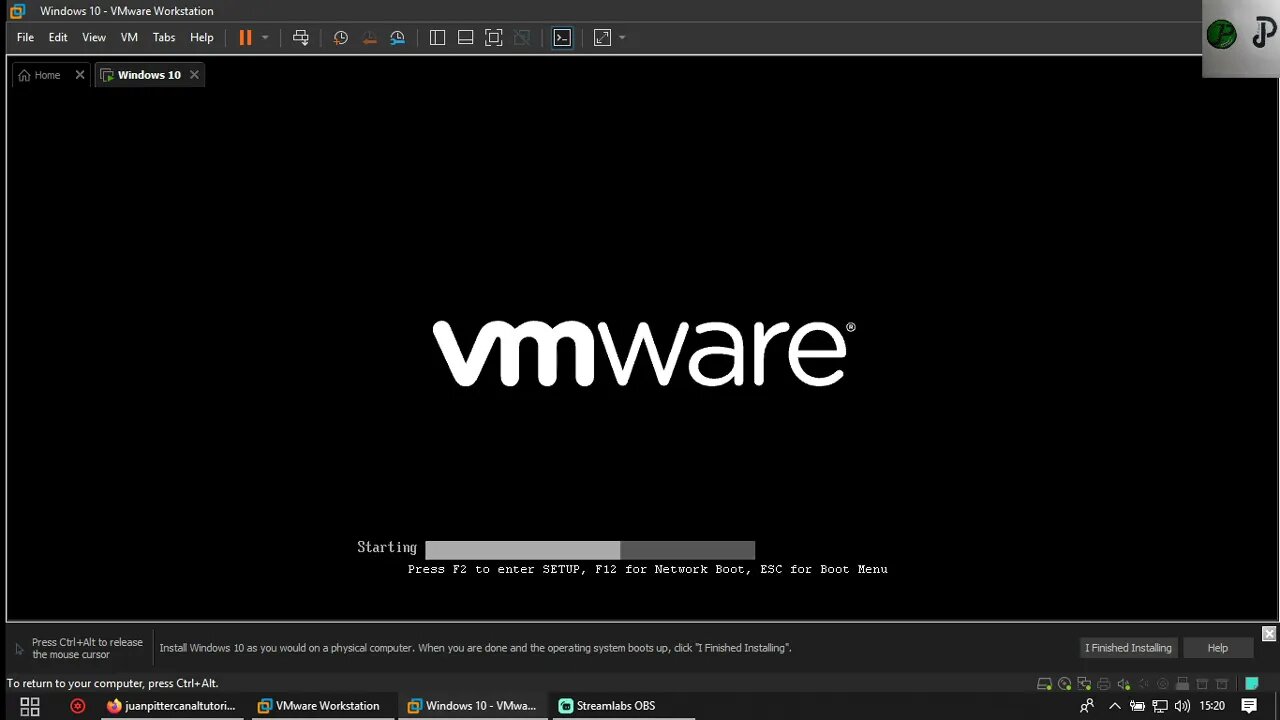
Task: Pause the virtual machine with the orange button
Action: click(x=245, y=37)
